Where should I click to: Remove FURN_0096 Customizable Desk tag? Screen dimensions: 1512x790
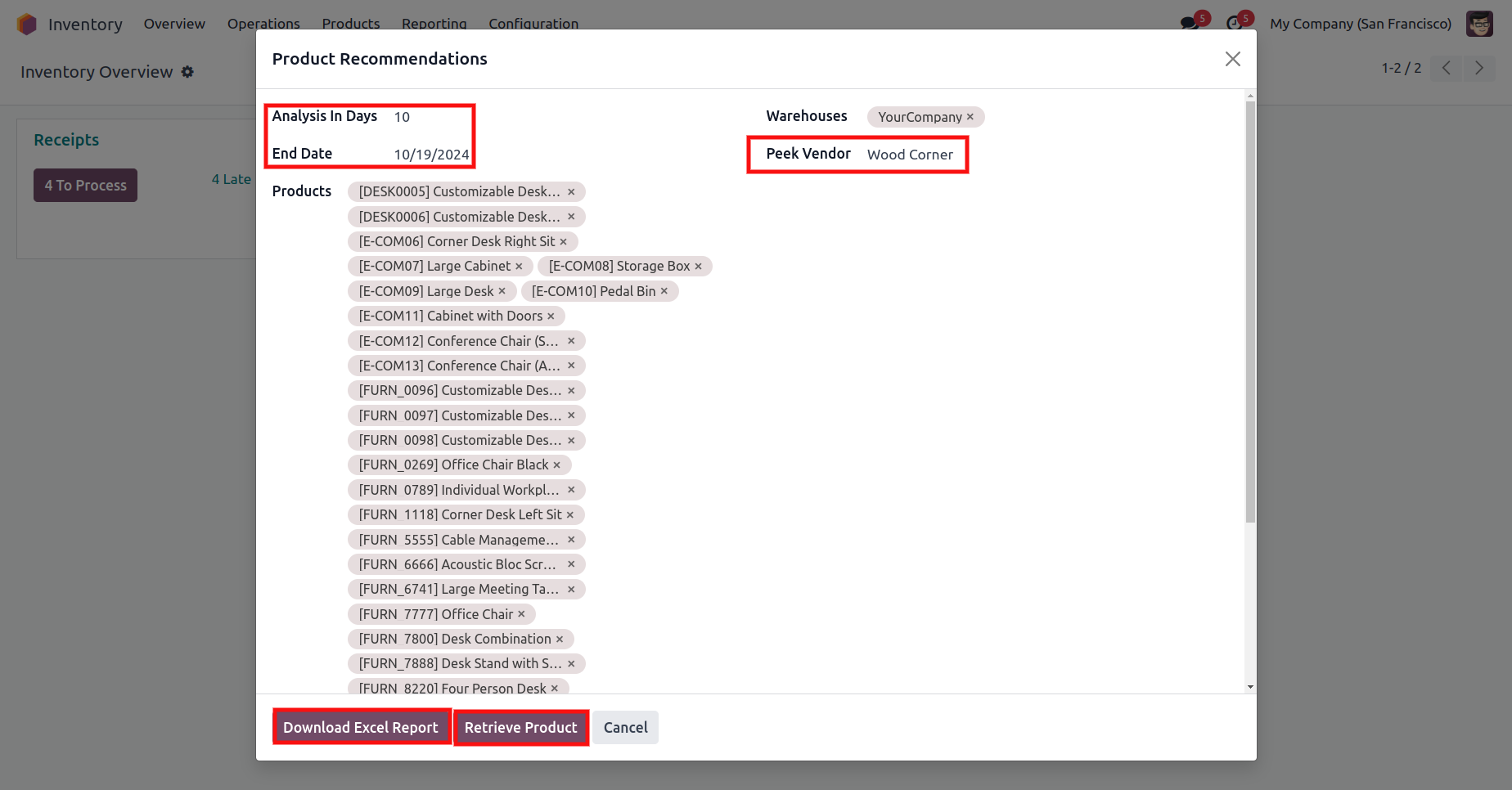pyautogui.click(x=571, y=391)
